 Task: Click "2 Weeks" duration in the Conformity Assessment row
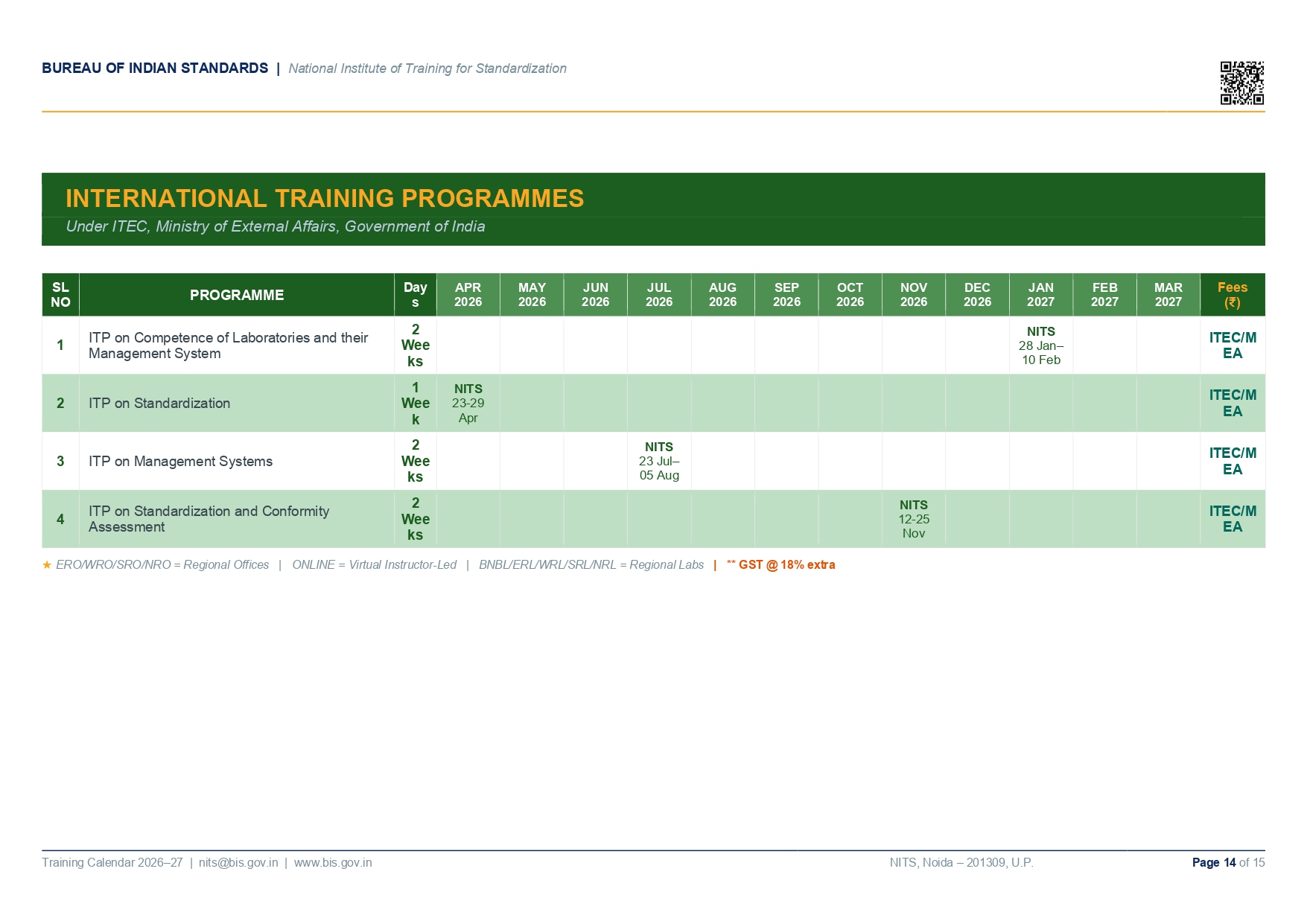tap(416, 519)
